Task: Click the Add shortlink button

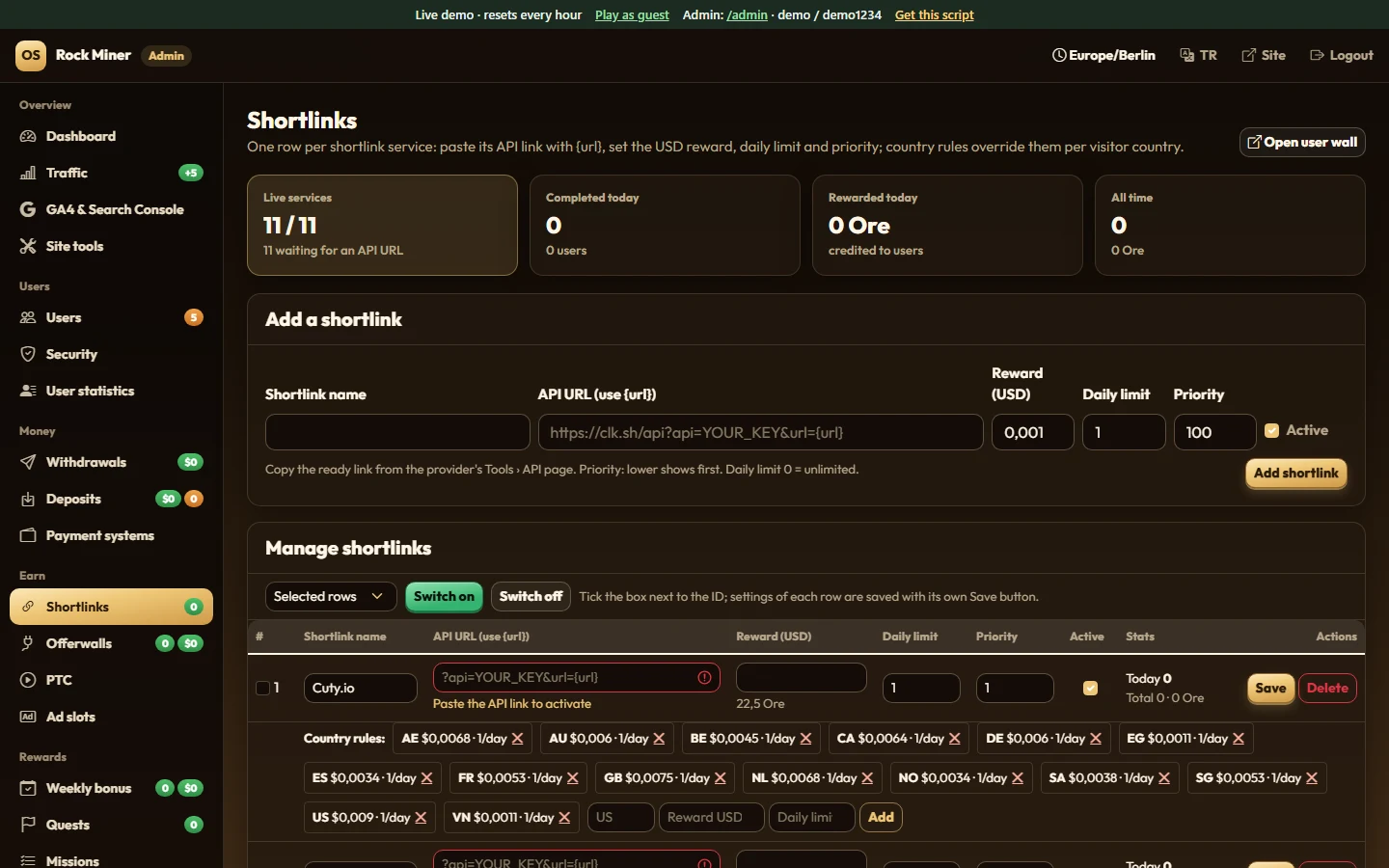Action: tap(1296, 473)
